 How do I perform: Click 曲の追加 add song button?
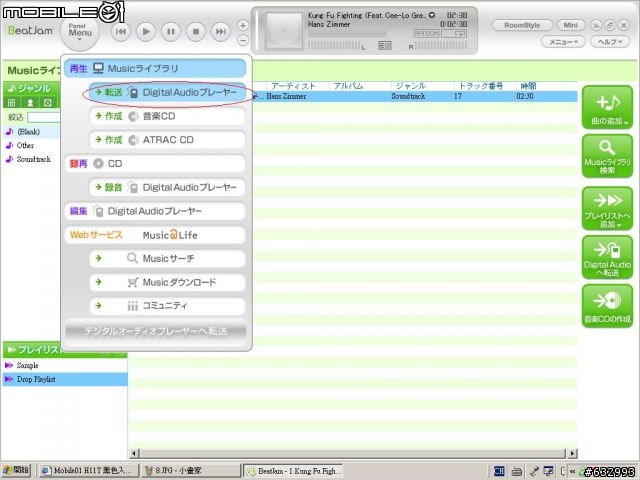click(x=607, y=107)
